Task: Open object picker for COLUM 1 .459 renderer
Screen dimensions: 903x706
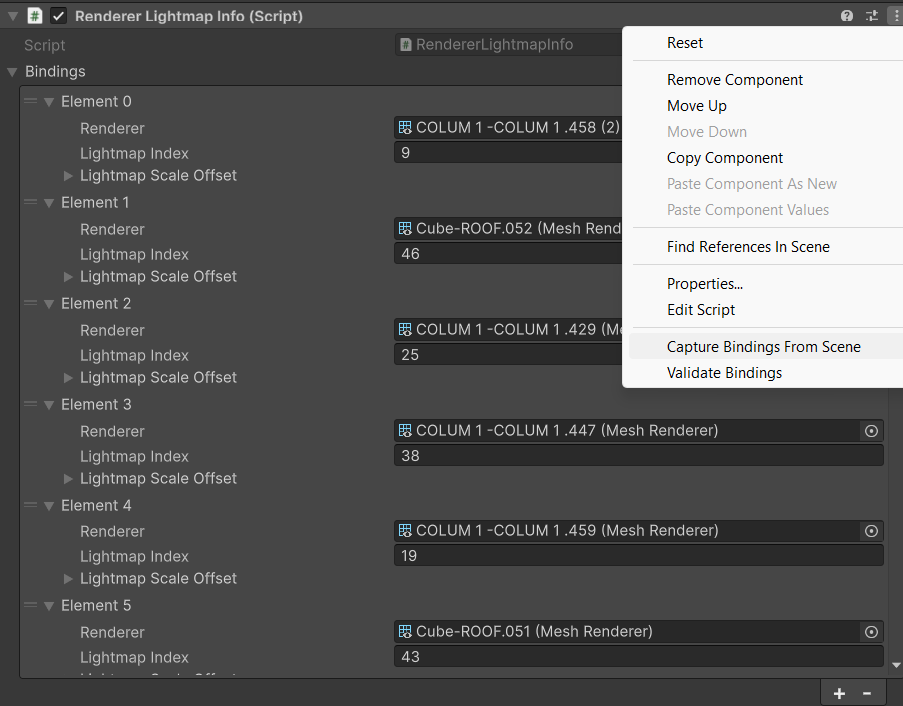Action: point(871,531)
